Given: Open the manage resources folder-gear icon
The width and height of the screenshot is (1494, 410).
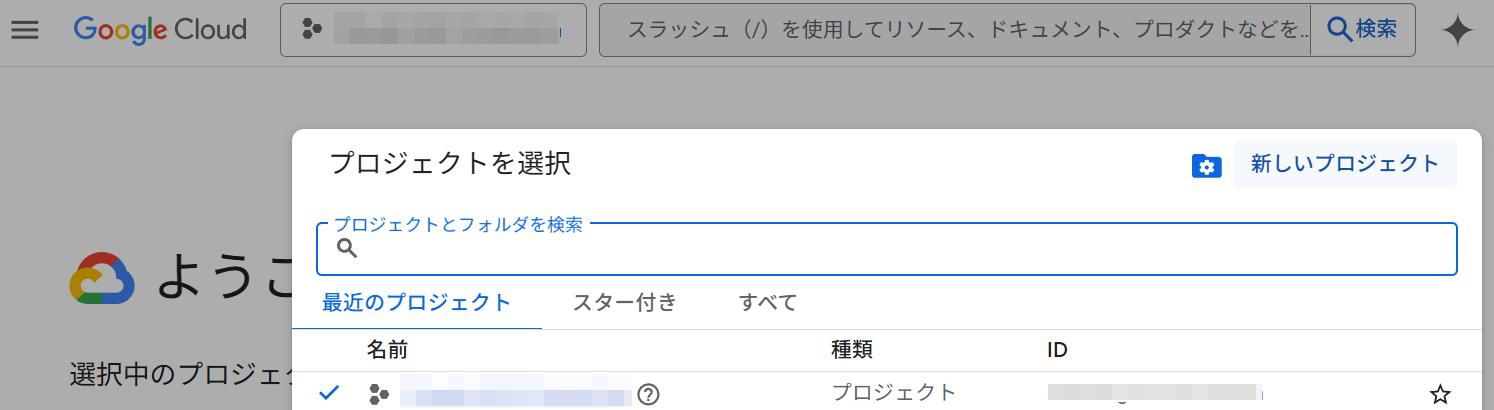Looking at the screenshot, I should tap(1207, 166).
